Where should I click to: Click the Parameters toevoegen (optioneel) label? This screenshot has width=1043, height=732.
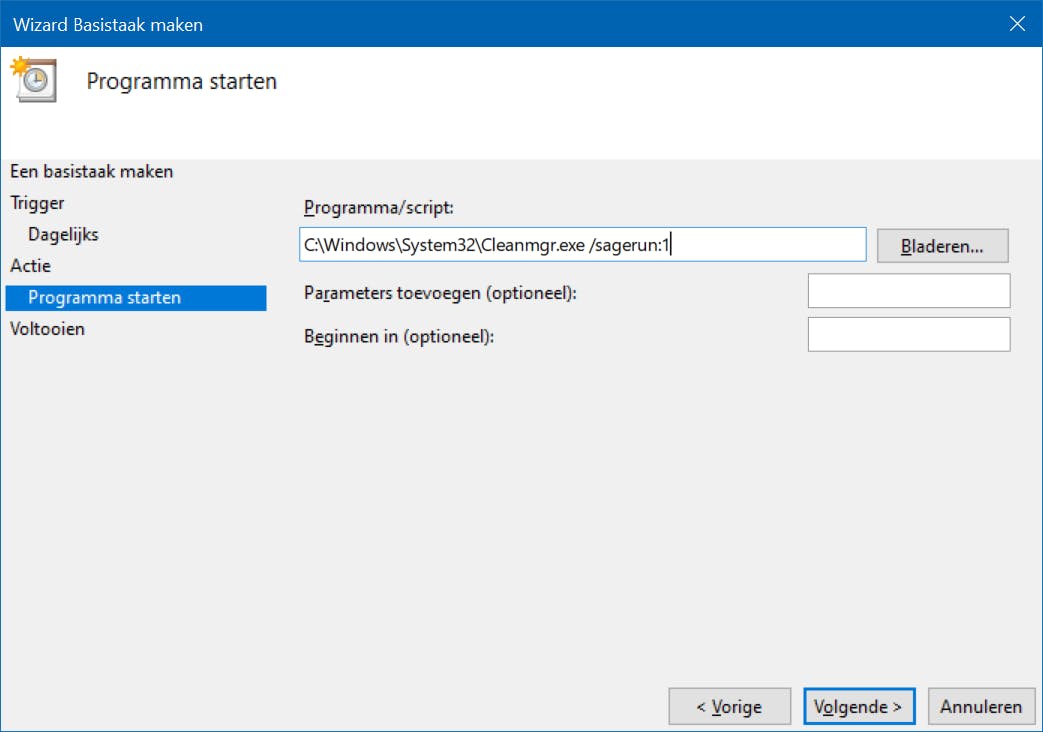tap(441, 294)
